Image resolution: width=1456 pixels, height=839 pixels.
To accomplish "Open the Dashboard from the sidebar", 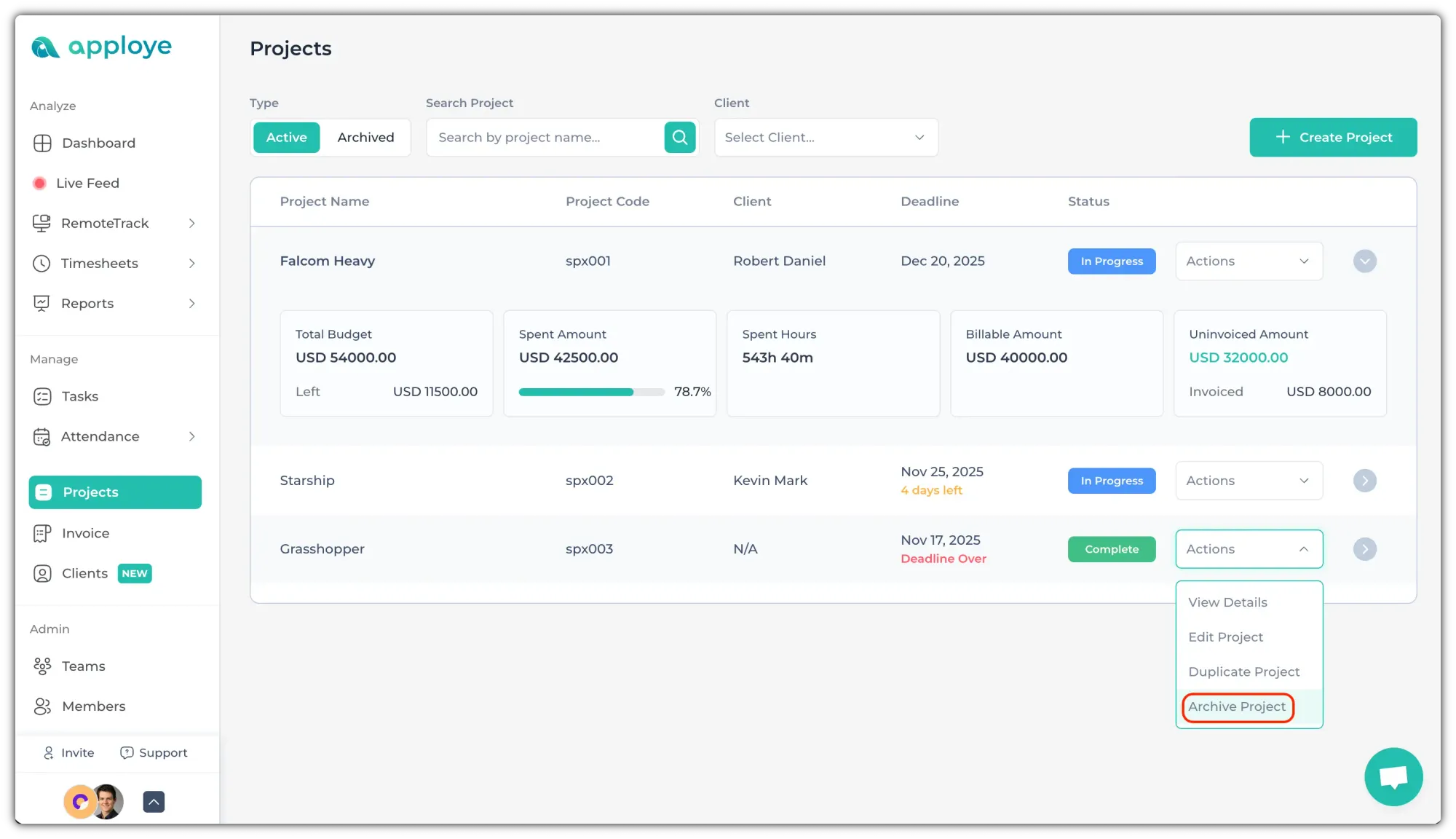I will 98,143.
